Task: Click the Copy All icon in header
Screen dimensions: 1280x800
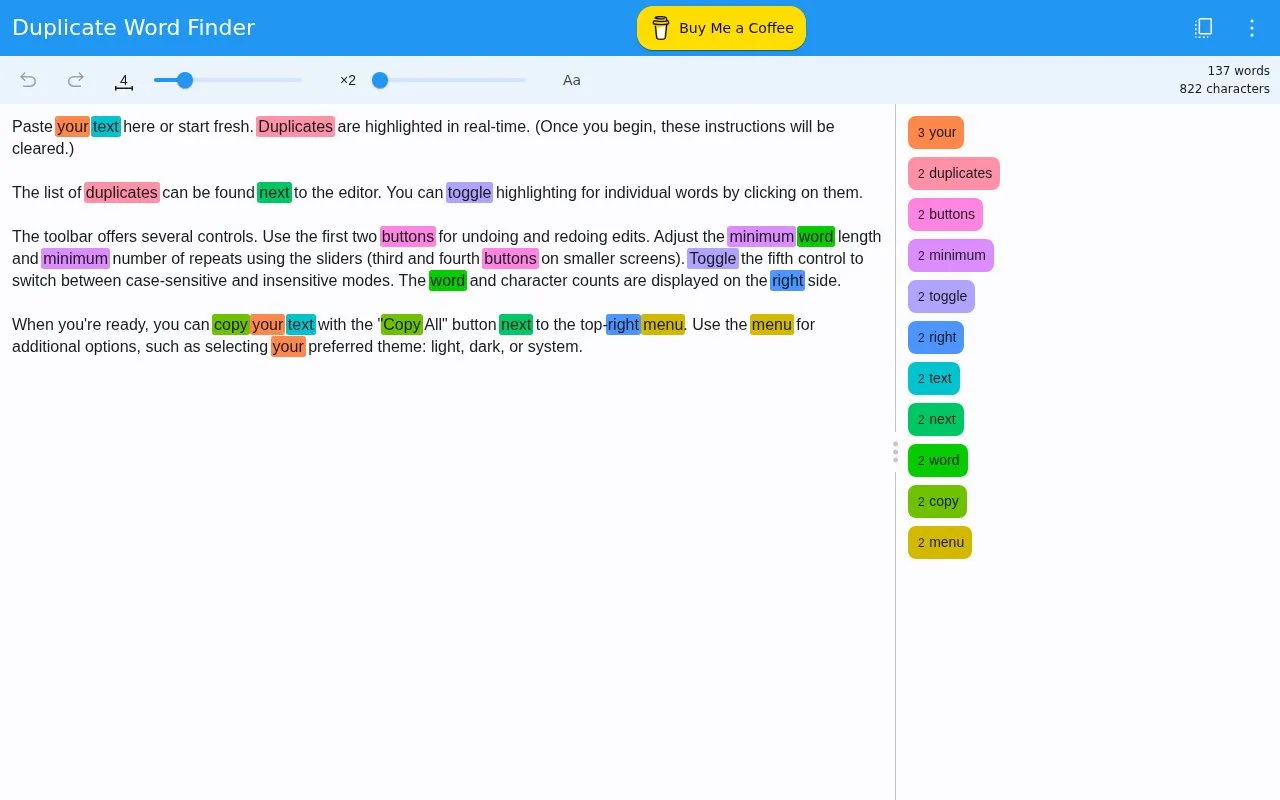Action: tap(1204, 28)
